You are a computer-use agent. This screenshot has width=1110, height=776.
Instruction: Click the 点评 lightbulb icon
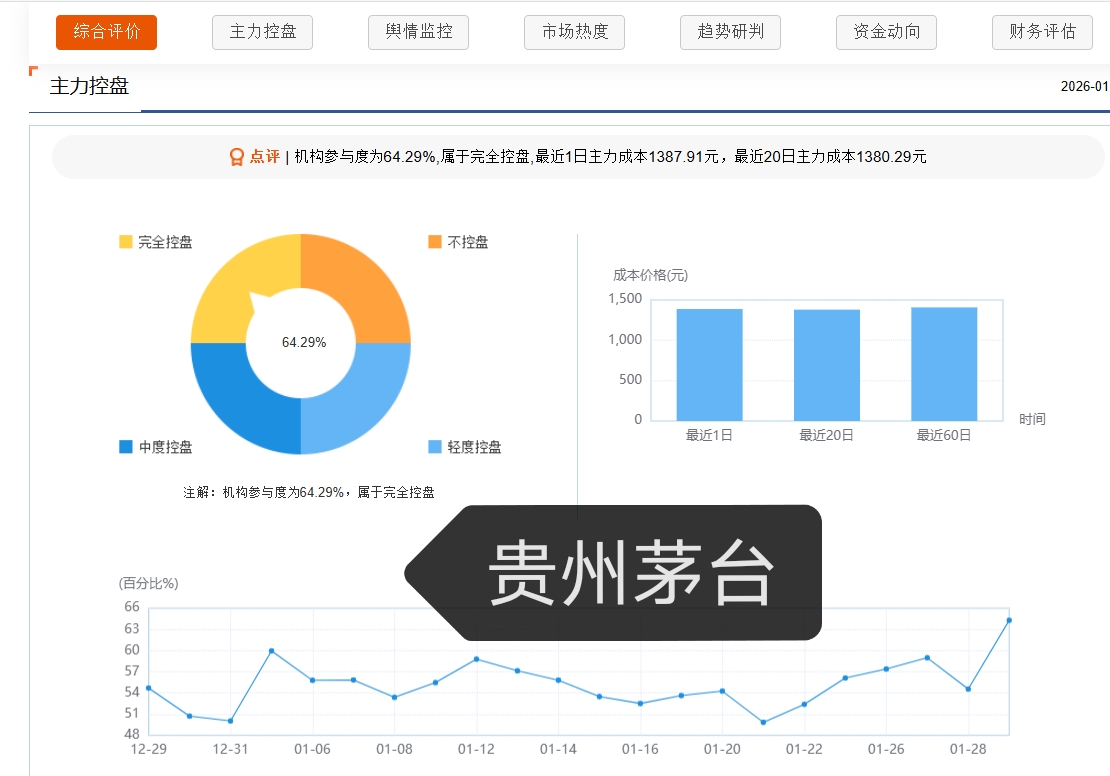(x=236, y=156)
